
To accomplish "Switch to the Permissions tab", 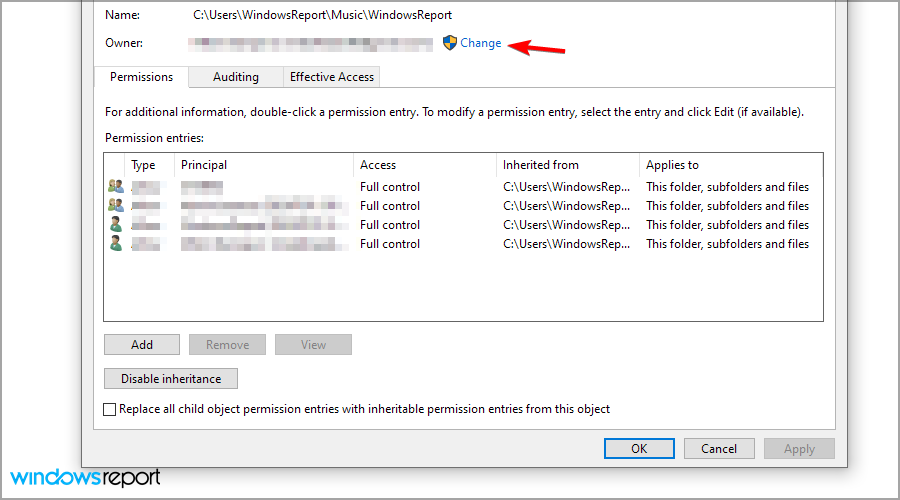I will coord(141,77).
